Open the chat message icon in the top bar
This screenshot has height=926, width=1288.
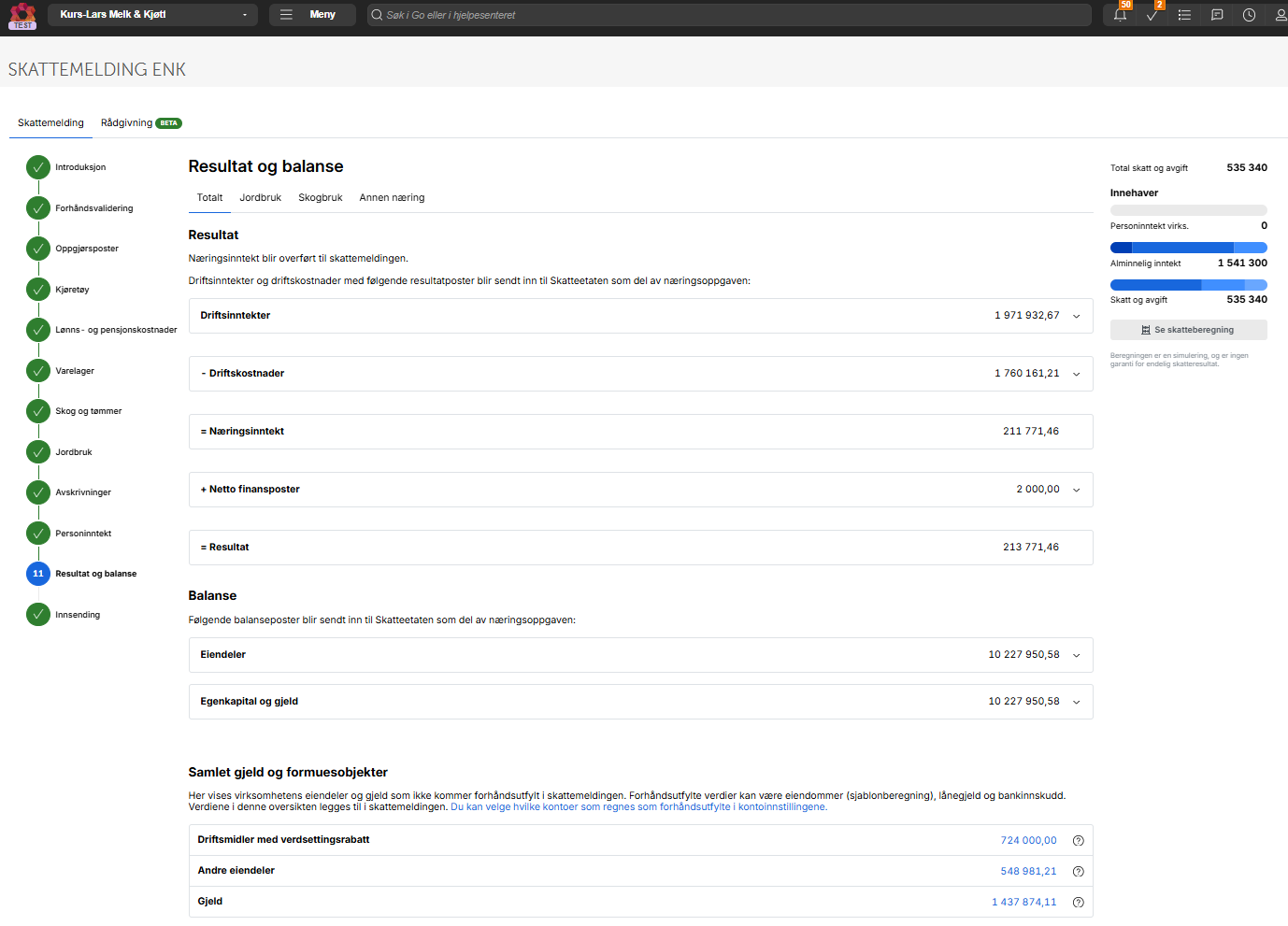point(1217,15)
